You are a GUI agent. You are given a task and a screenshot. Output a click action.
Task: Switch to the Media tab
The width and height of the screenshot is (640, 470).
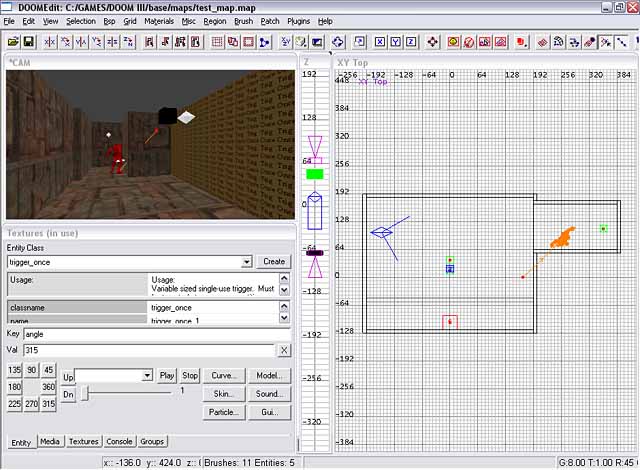coord(50,441)
